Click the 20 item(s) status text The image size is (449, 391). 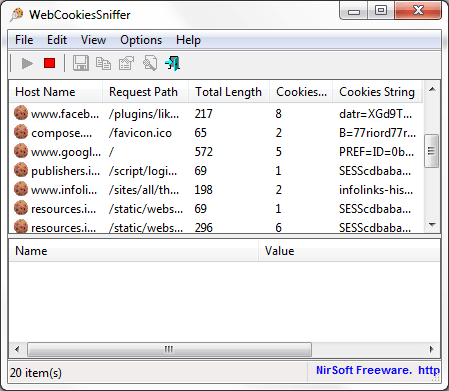36,372
